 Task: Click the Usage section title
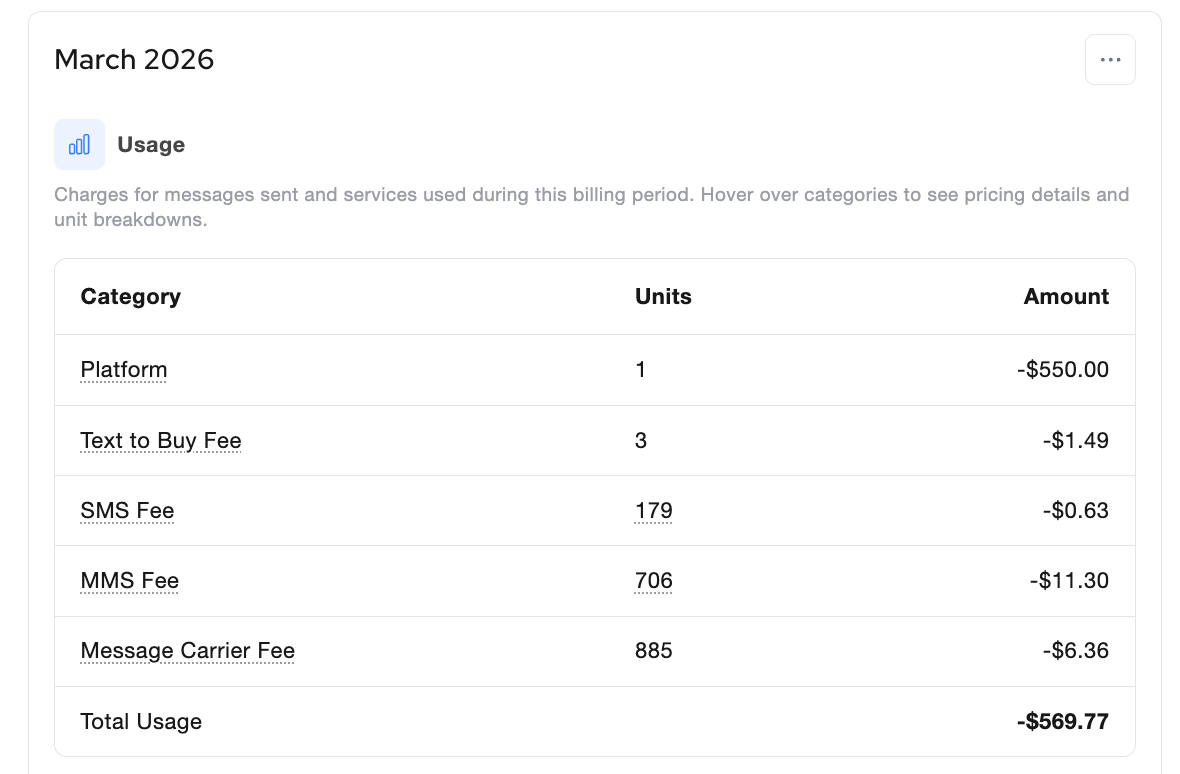pyautogui.click(x=151, y=145)
